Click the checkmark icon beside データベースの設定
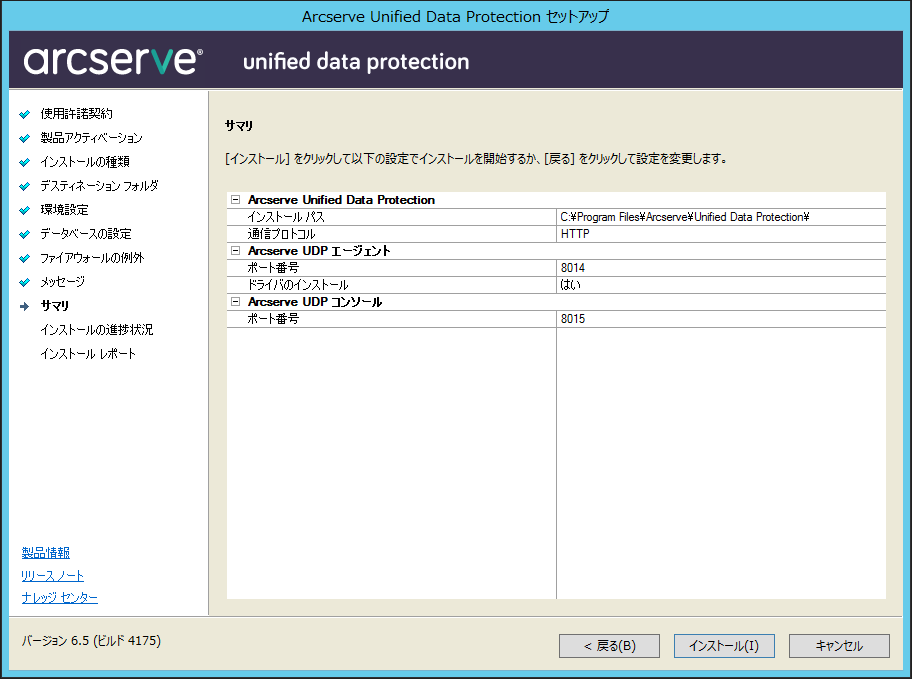Image resolution: width=912 pixels, height=679 pixels. (24, 234)
